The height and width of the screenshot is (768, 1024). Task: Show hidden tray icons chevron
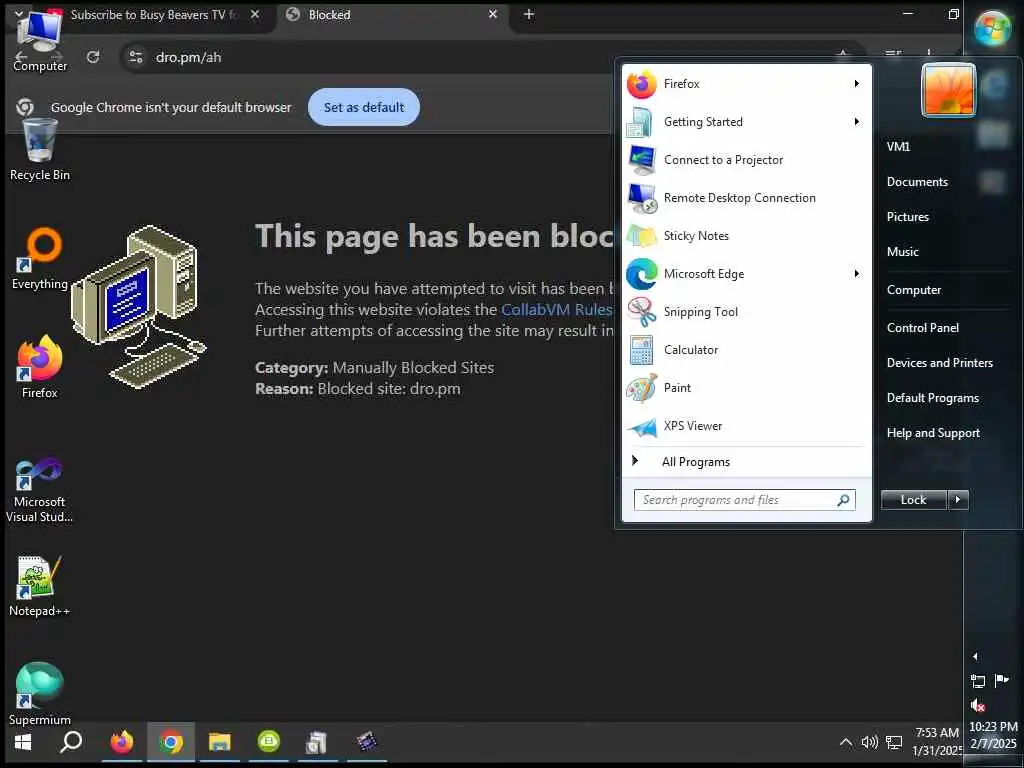pos(846,742)
